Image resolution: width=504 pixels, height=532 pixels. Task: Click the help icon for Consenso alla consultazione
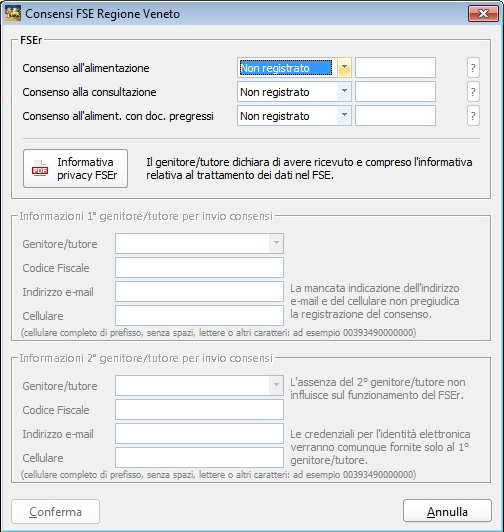click(473, 92)
